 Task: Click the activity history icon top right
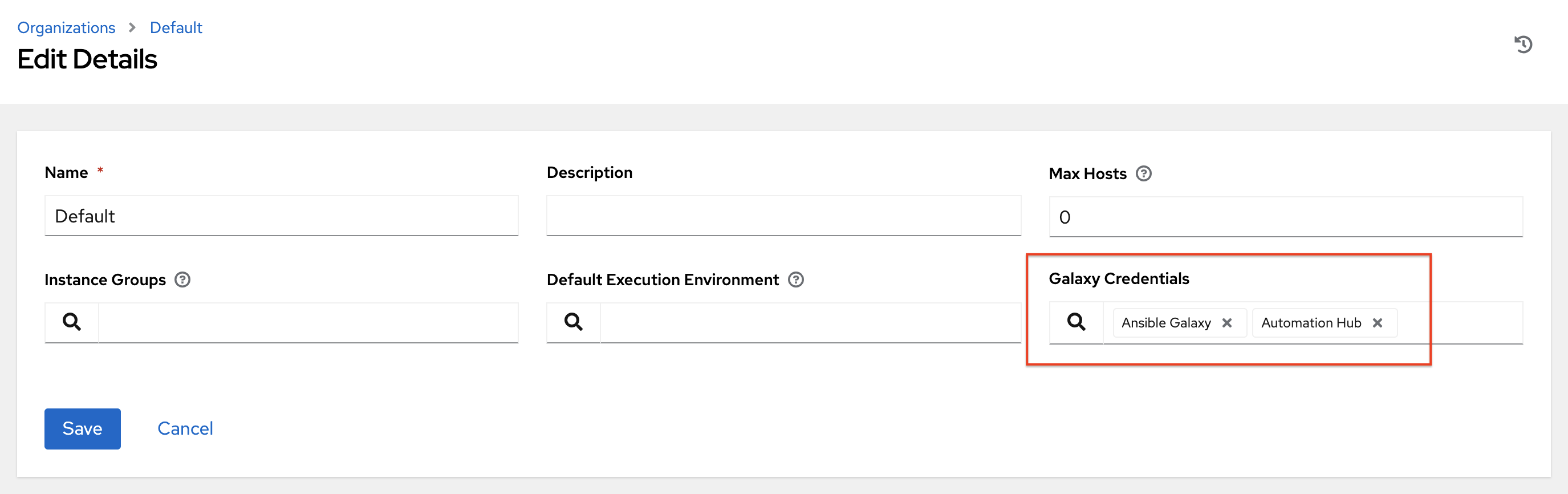[x=1523, y=44]
